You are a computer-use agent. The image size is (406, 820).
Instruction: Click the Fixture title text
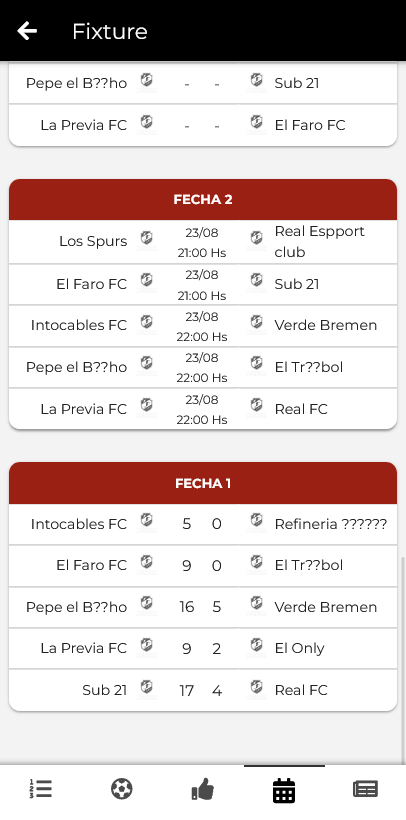click(x=110, y=31)
